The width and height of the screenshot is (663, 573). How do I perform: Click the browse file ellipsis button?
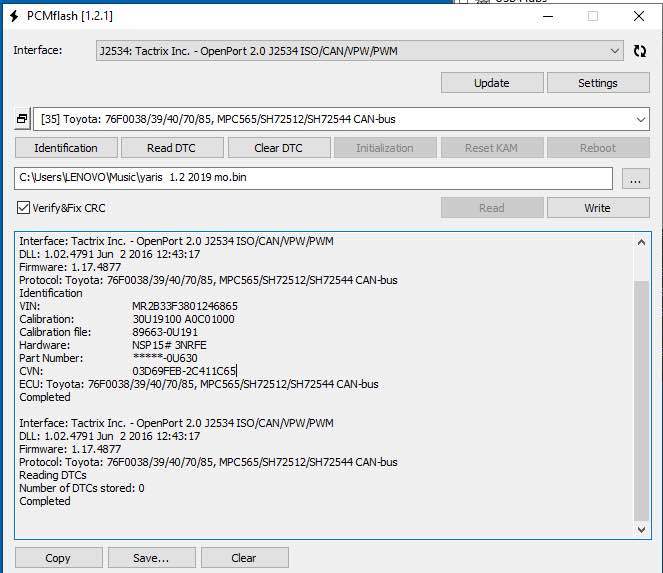pyautogui.click(x=636, y=179)
